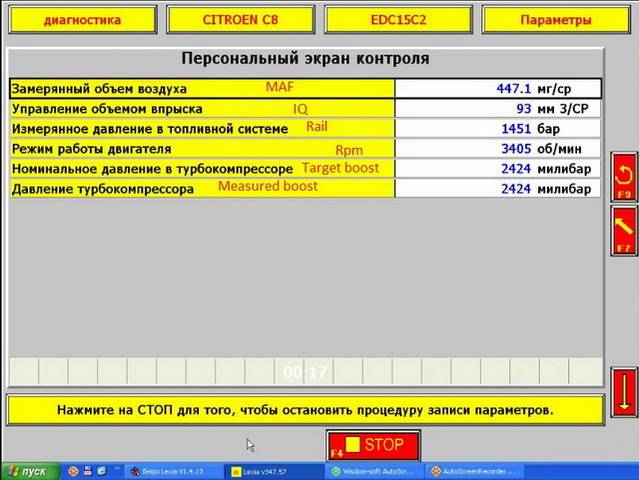Switch to Бюро Lexia V1.4.13 taskbar item
Image resolution: width=639 pixels, height=480 pixels.
[x=170, y=470]
